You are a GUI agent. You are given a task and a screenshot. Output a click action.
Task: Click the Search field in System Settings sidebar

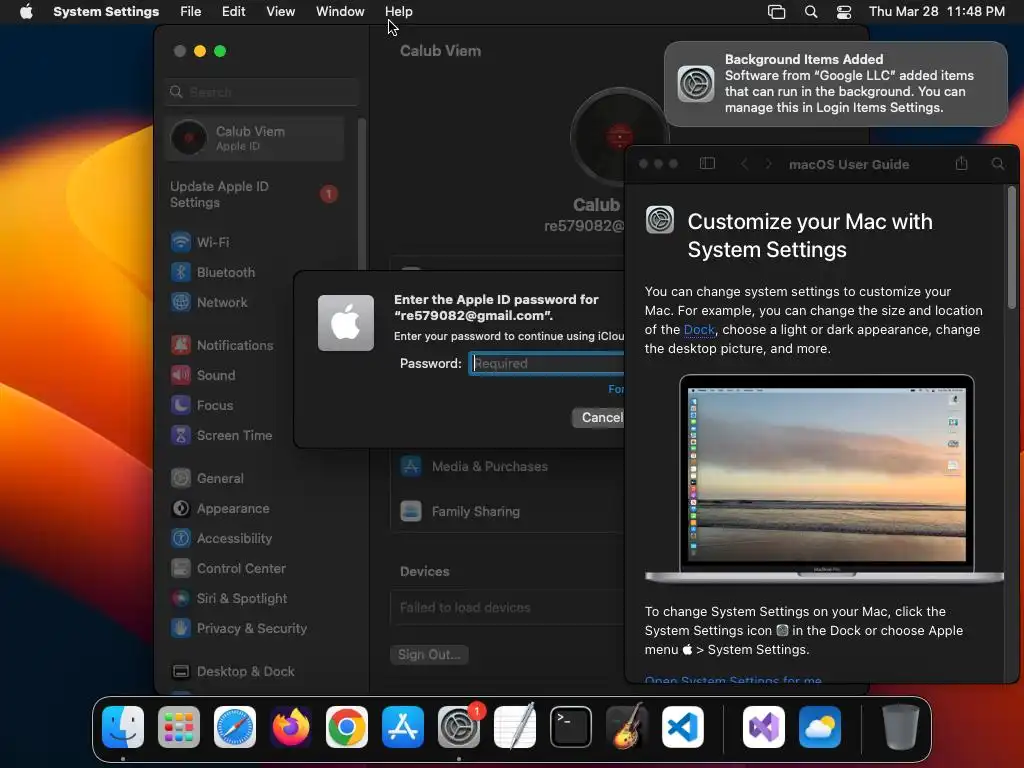pos(263,92)
